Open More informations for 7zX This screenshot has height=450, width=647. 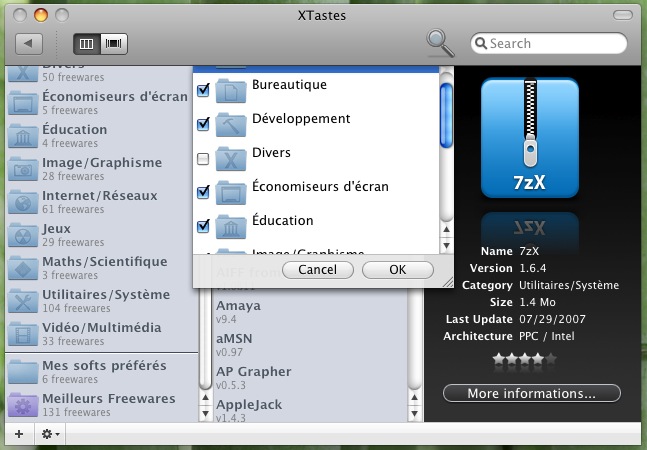point(531,393)
